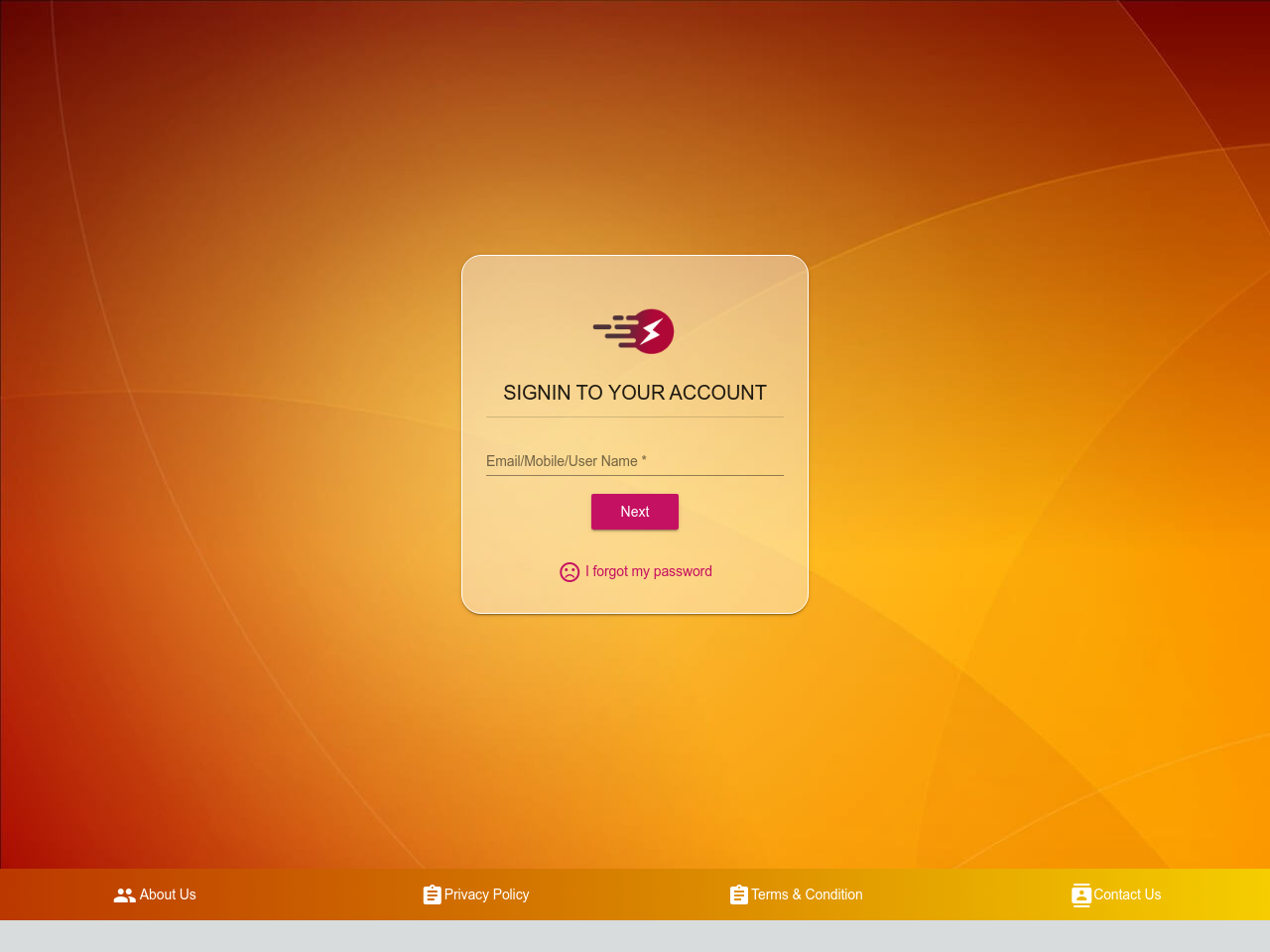Click the SIGNIN TO YOUR ACCOUNT heading
This screenshot has width=1270, height=952.
635,393
